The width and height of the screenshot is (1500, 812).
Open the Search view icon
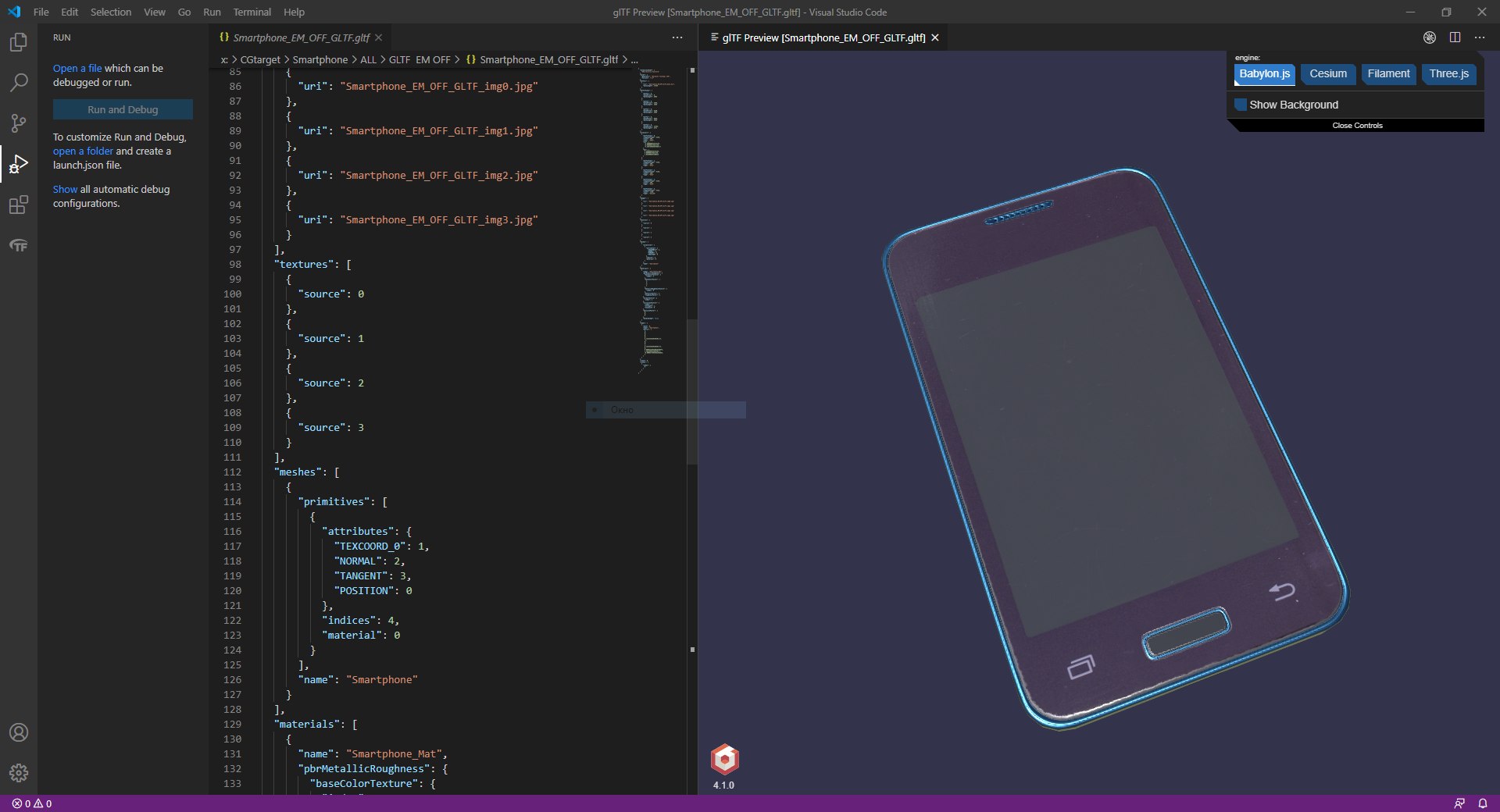[19, 82]
